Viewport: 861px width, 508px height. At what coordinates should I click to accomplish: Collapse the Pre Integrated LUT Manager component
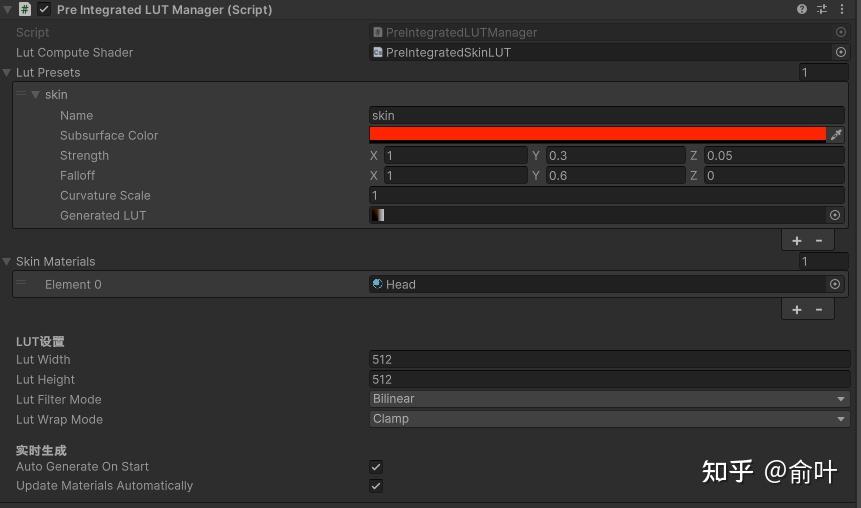(7, 9)
